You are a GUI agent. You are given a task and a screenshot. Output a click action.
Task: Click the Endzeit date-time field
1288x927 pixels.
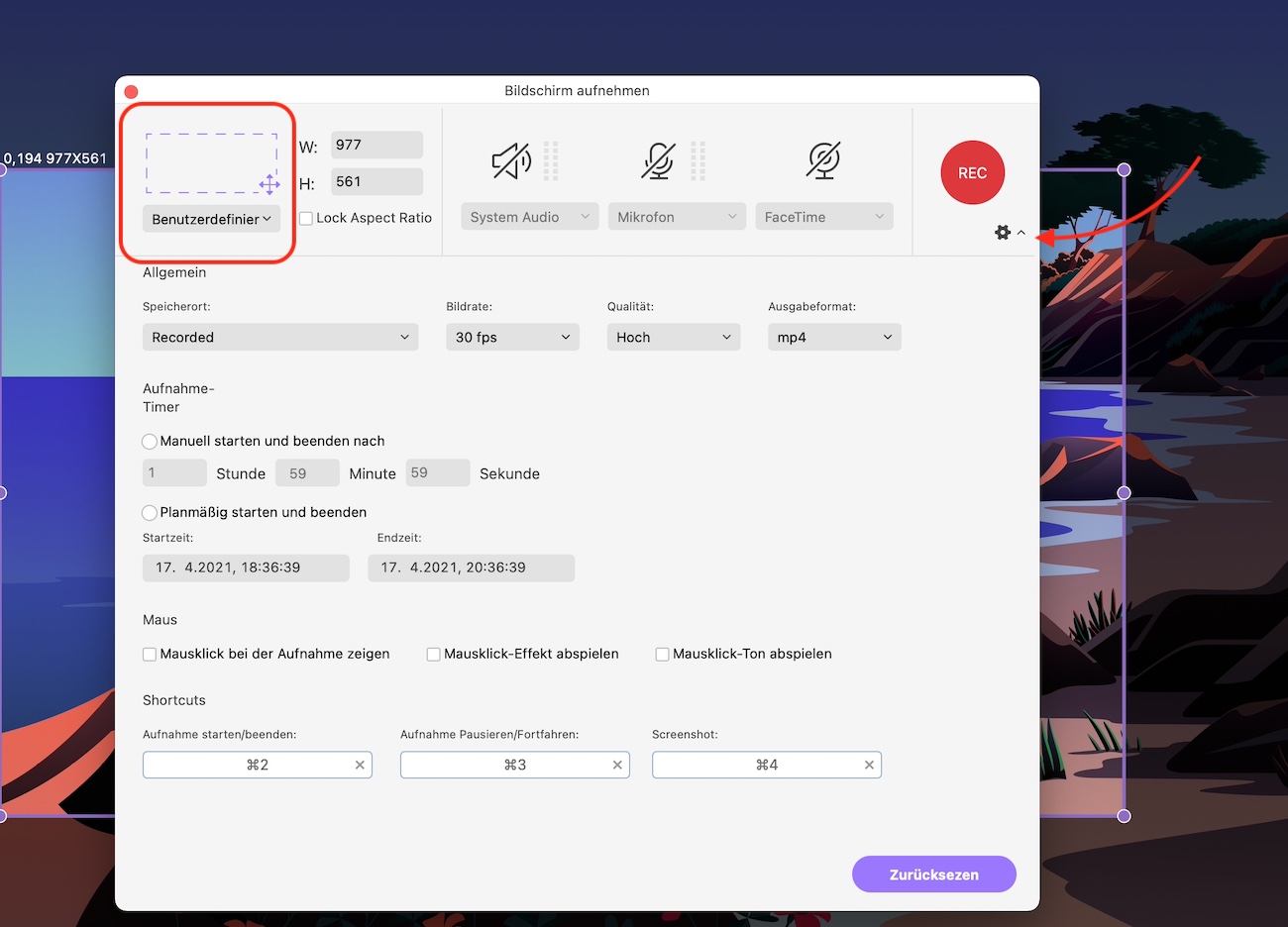(471, 567)
